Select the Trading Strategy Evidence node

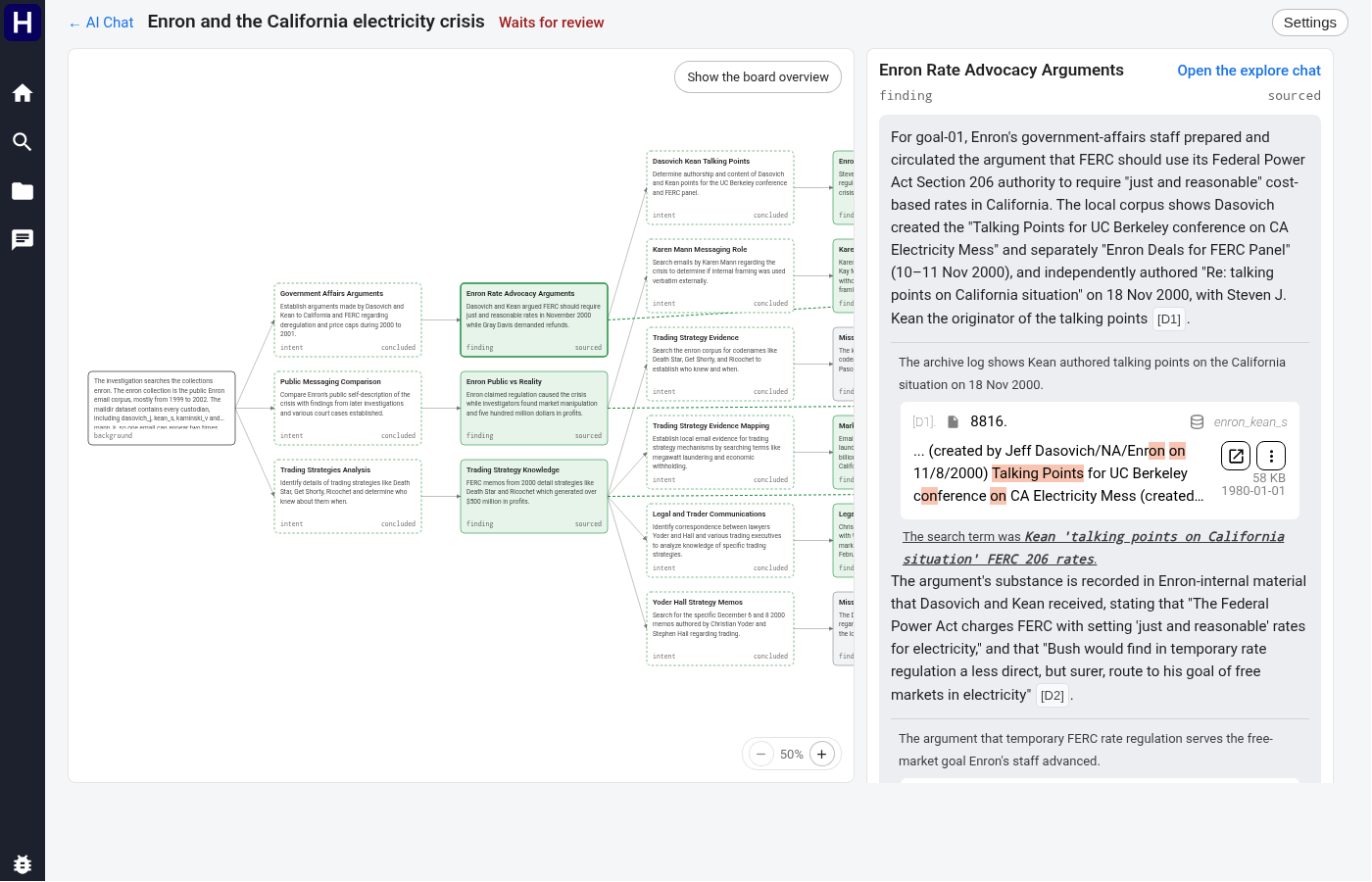tap(720, 365)
